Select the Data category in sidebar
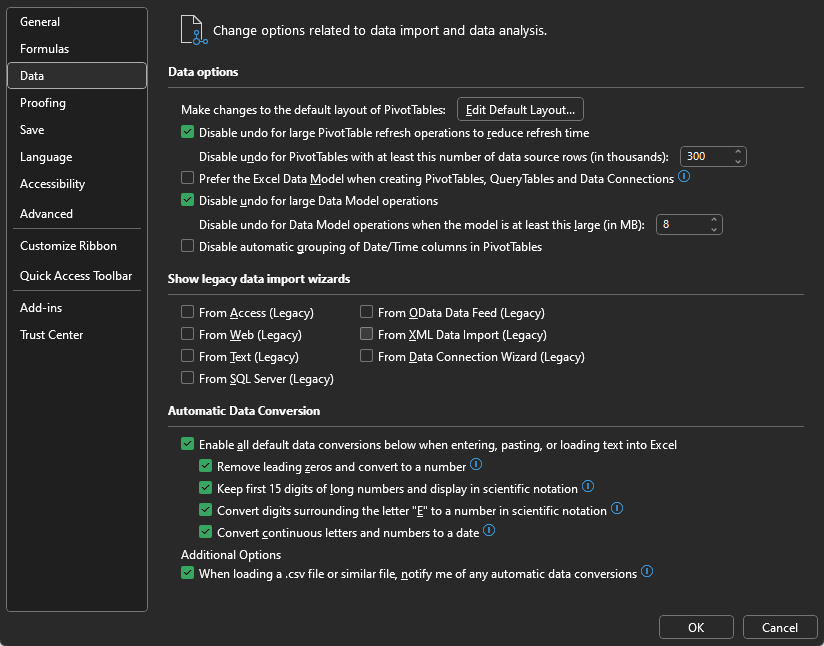Viewport: 824px width, 646px height. [x=77, y=76]
